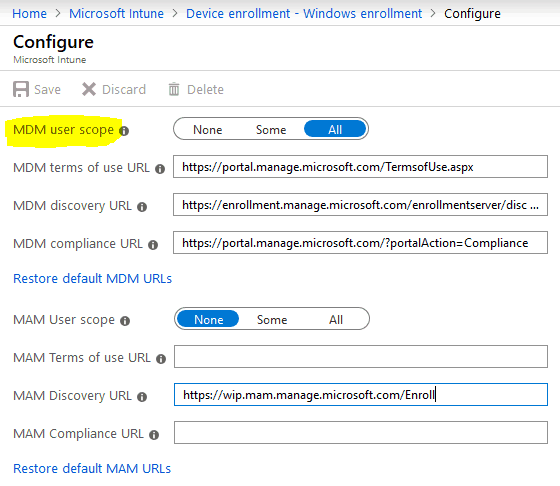Click the MDM compliance URL field
The width and height of the screenshot is (560, 486).
pos(360,242)
